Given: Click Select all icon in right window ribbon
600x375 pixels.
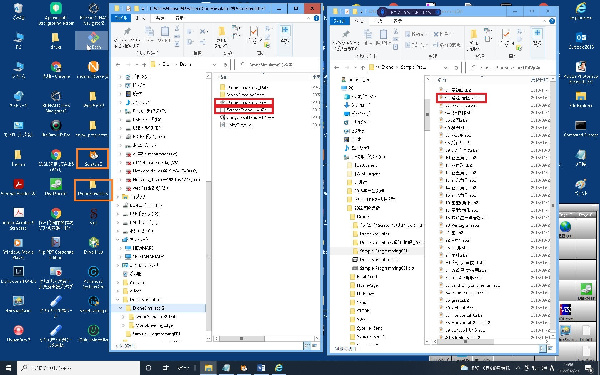Looking at the screenshot, I should (x=537, y=36).
